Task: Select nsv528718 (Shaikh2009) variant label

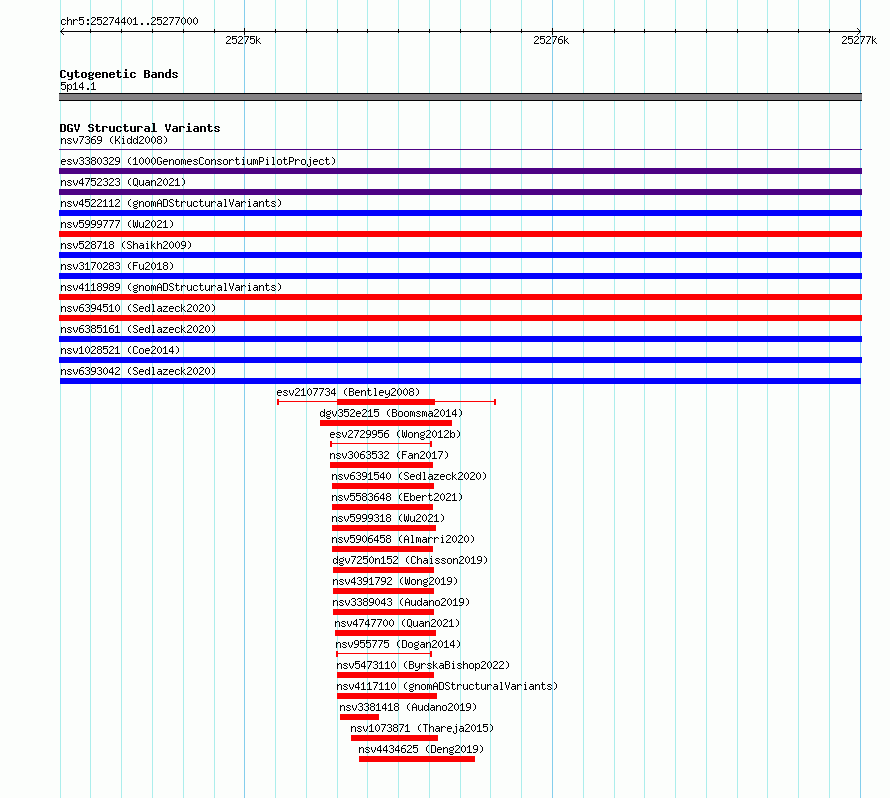Action: 126,245
